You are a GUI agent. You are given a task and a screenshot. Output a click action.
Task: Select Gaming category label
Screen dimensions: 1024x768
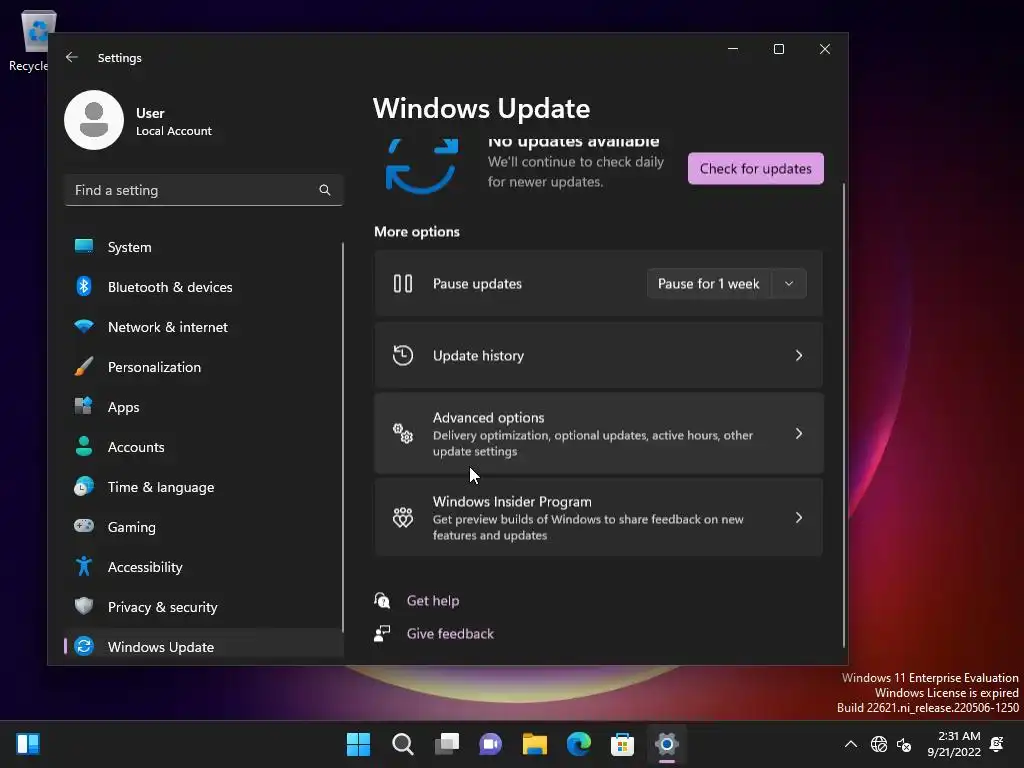pos(132,527)
